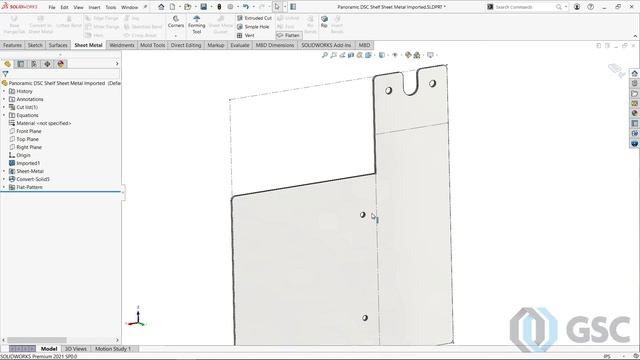Open the PropertyManager tab

pos(21,64)
